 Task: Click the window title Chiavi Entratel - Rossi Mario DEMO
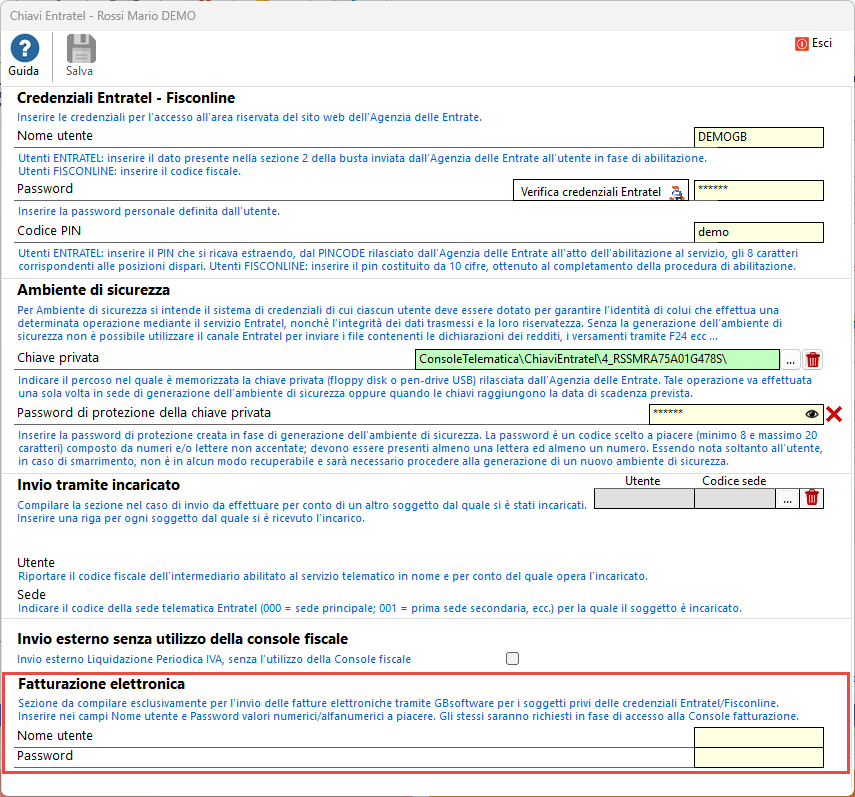103,16
